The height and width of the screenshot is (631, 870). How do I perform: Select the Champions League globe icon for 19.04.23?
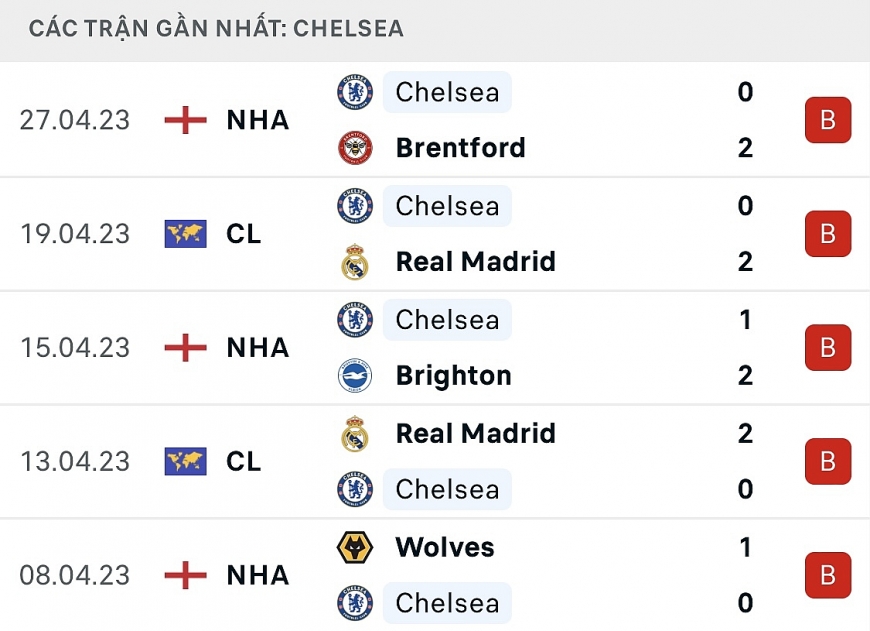click(x=185, y=234)
